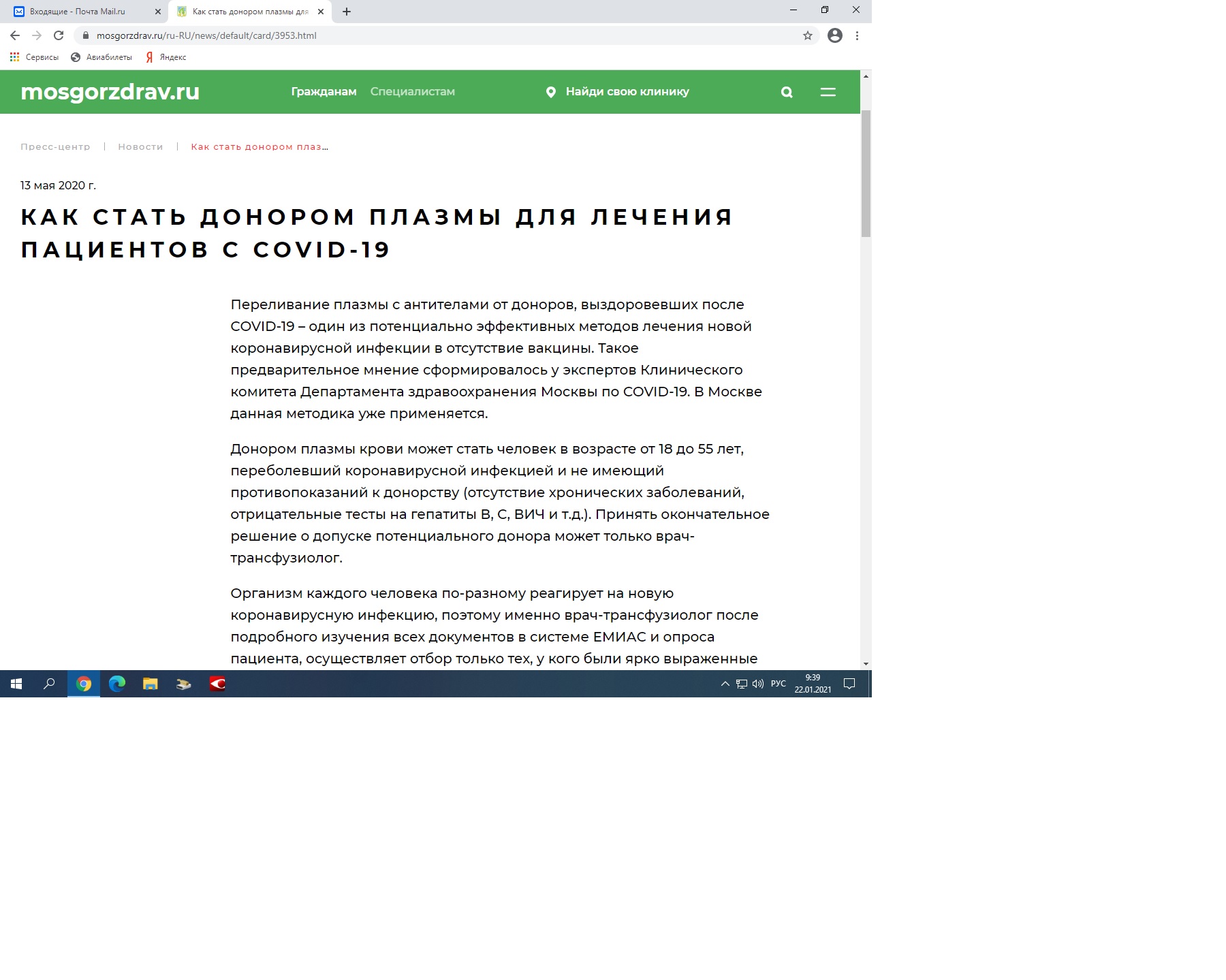Select the Гражданам navigation item
This screenshot has height=980, width=1226.
tap(324, 92)
